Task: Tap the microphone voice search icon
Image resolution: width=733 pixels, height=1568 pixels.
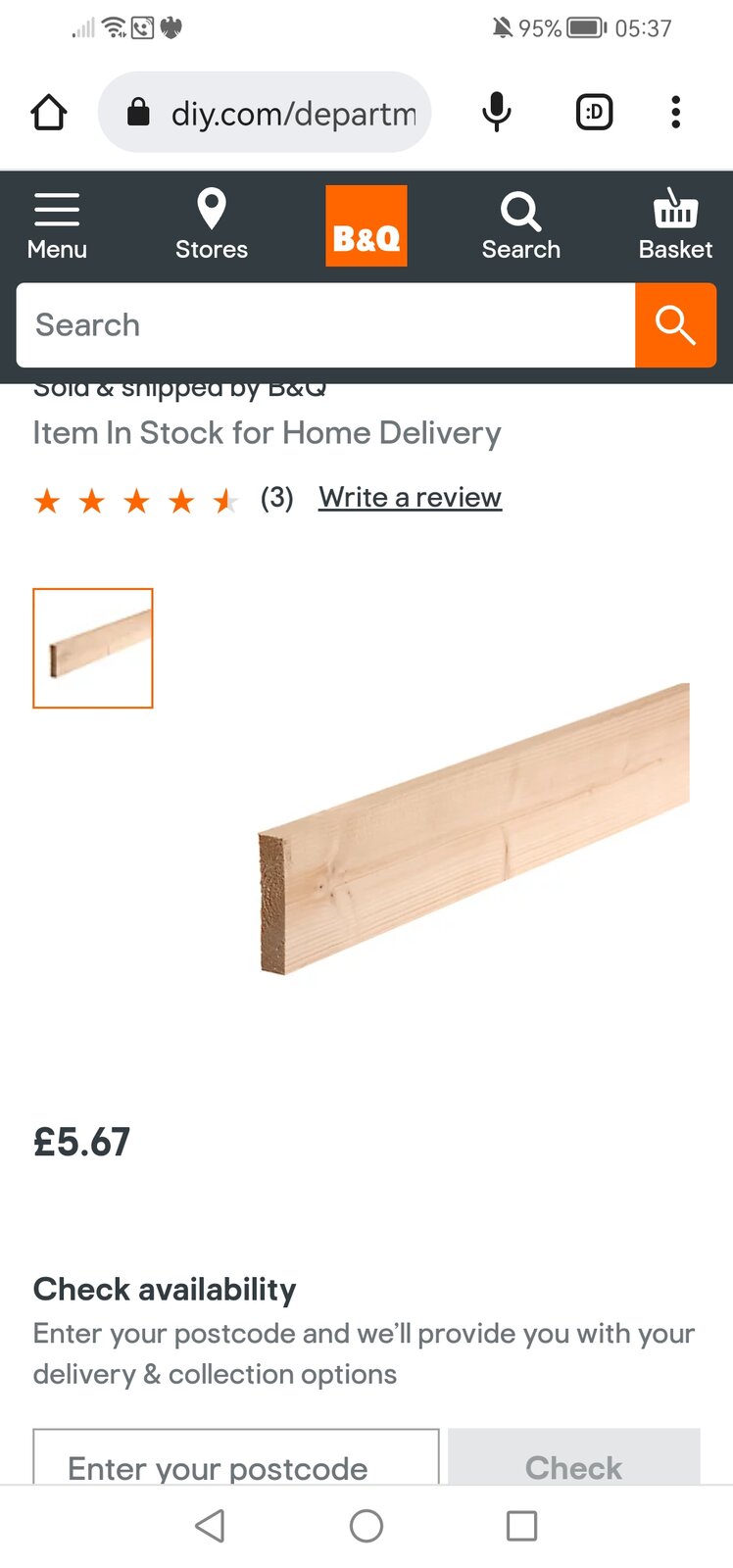Action: pos(497,113)
